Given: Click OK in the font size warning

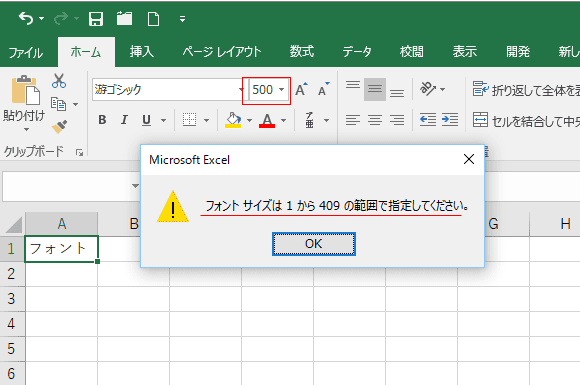Looking at the screenshot, I should pyautogui.click(x=314, y=244).
